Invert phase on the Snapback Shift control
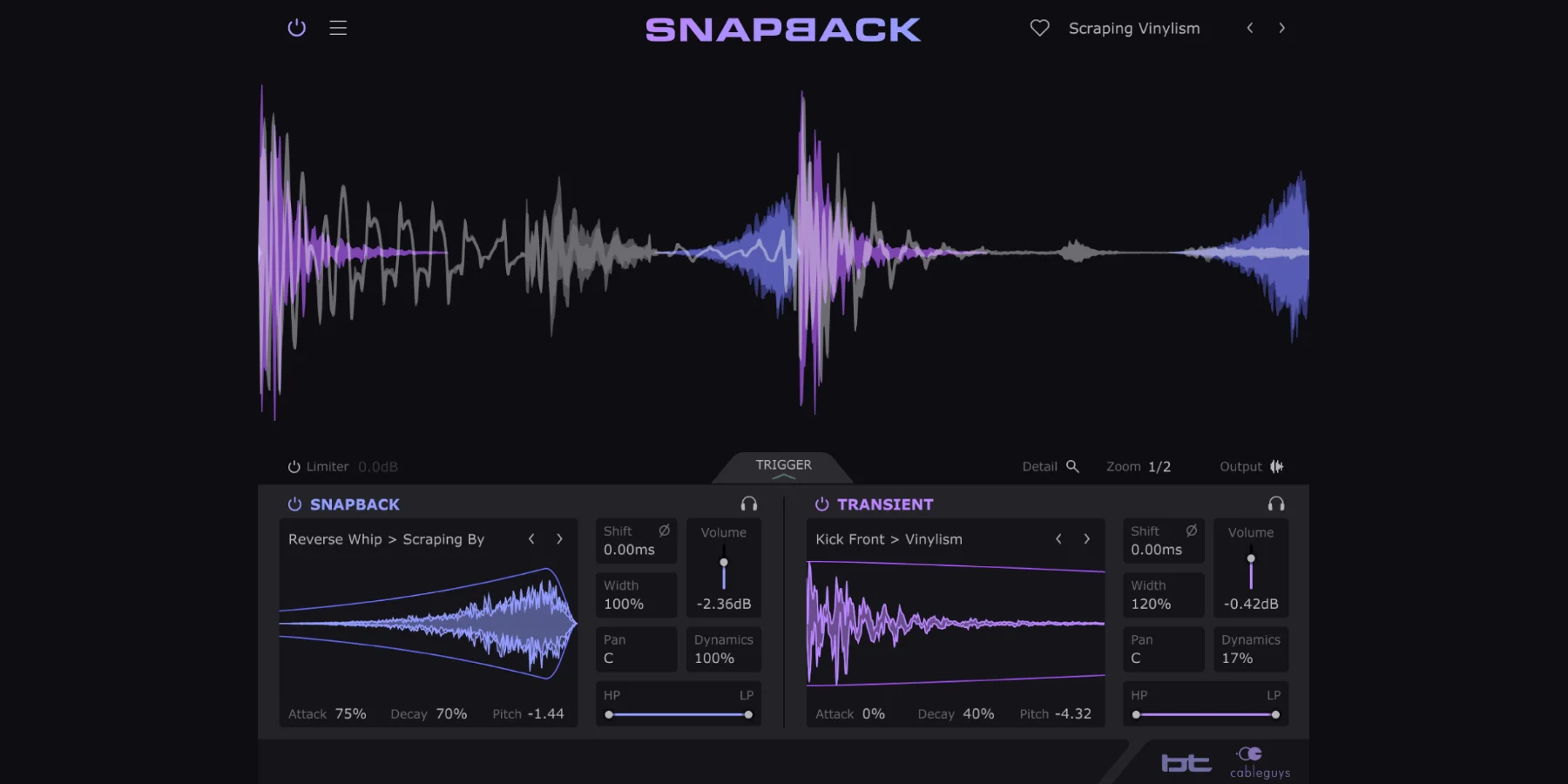Image resolution: width=1568 pixels, height=784 pixels. pos(662,530)
